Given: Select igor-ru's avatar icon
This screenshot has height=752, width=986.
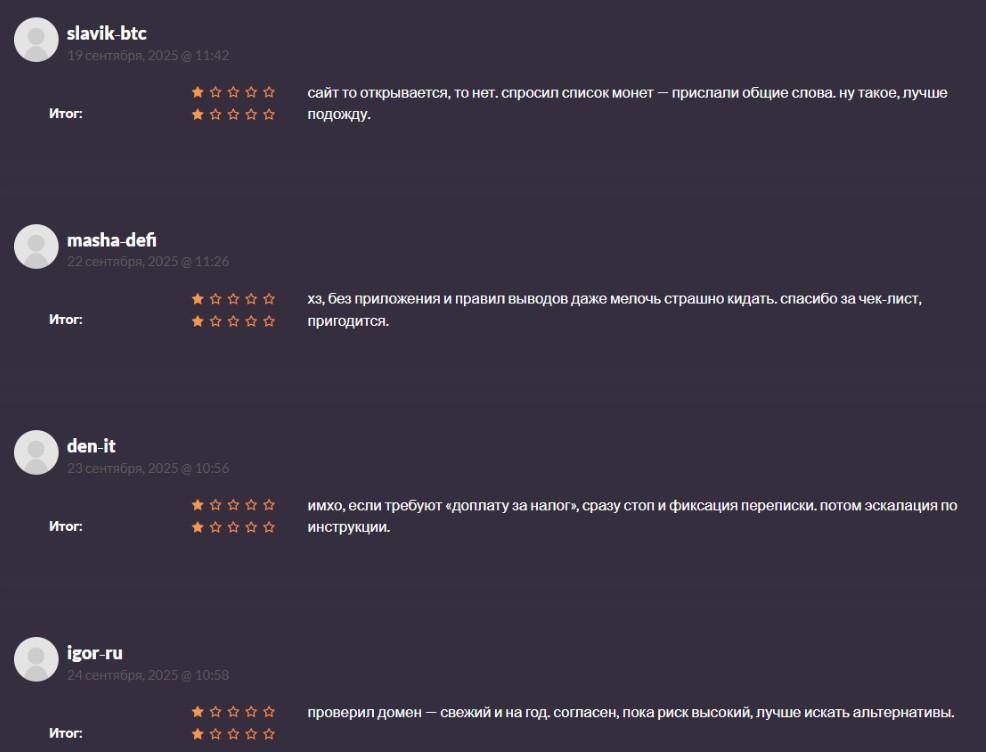Looking at the screenshot, I should pyautogui.click(x=36, y=659).
